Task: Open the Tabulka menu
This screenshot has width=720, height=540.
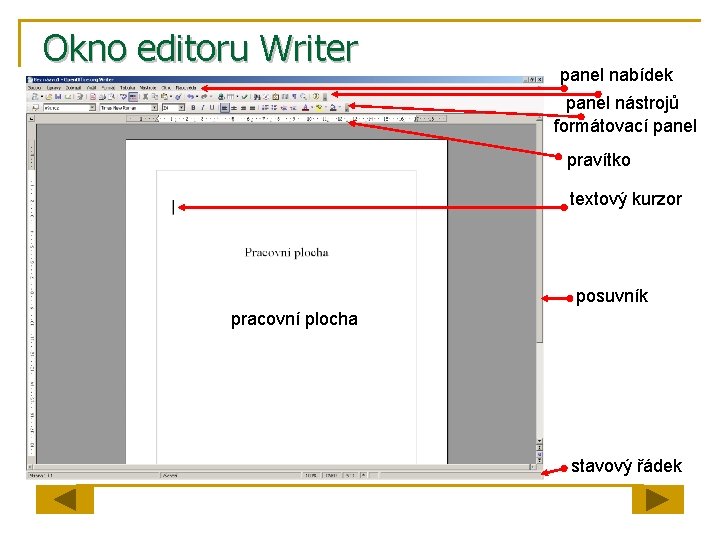Action: coord(128,88)
